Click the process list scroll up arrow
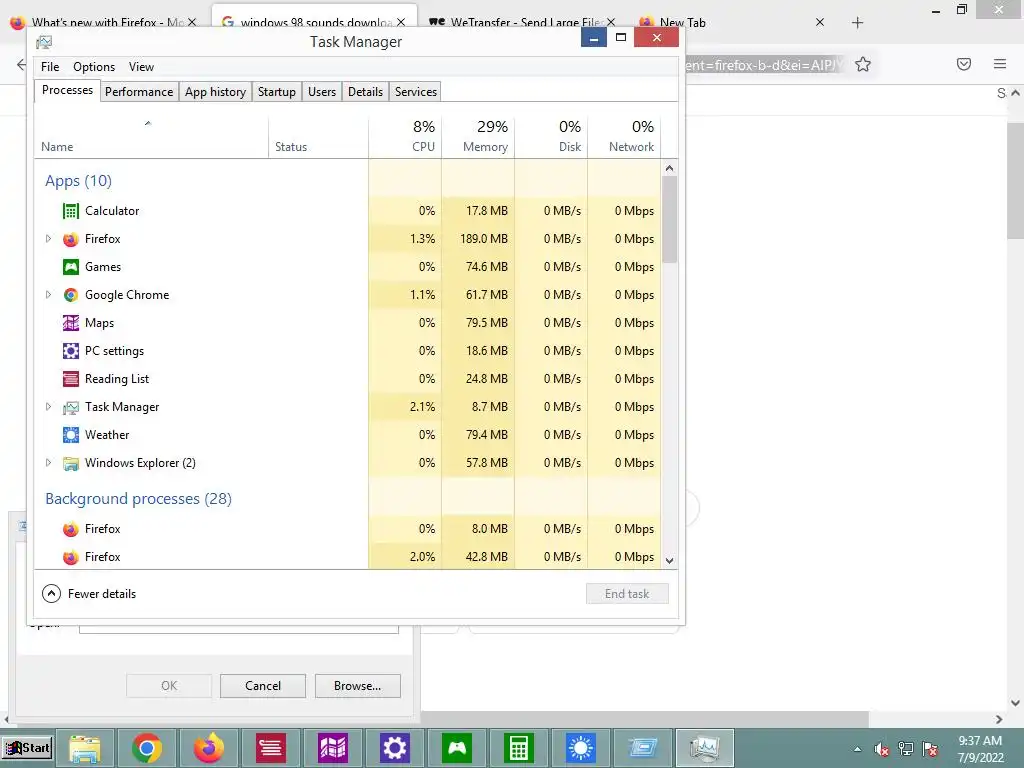 (669, 168)
